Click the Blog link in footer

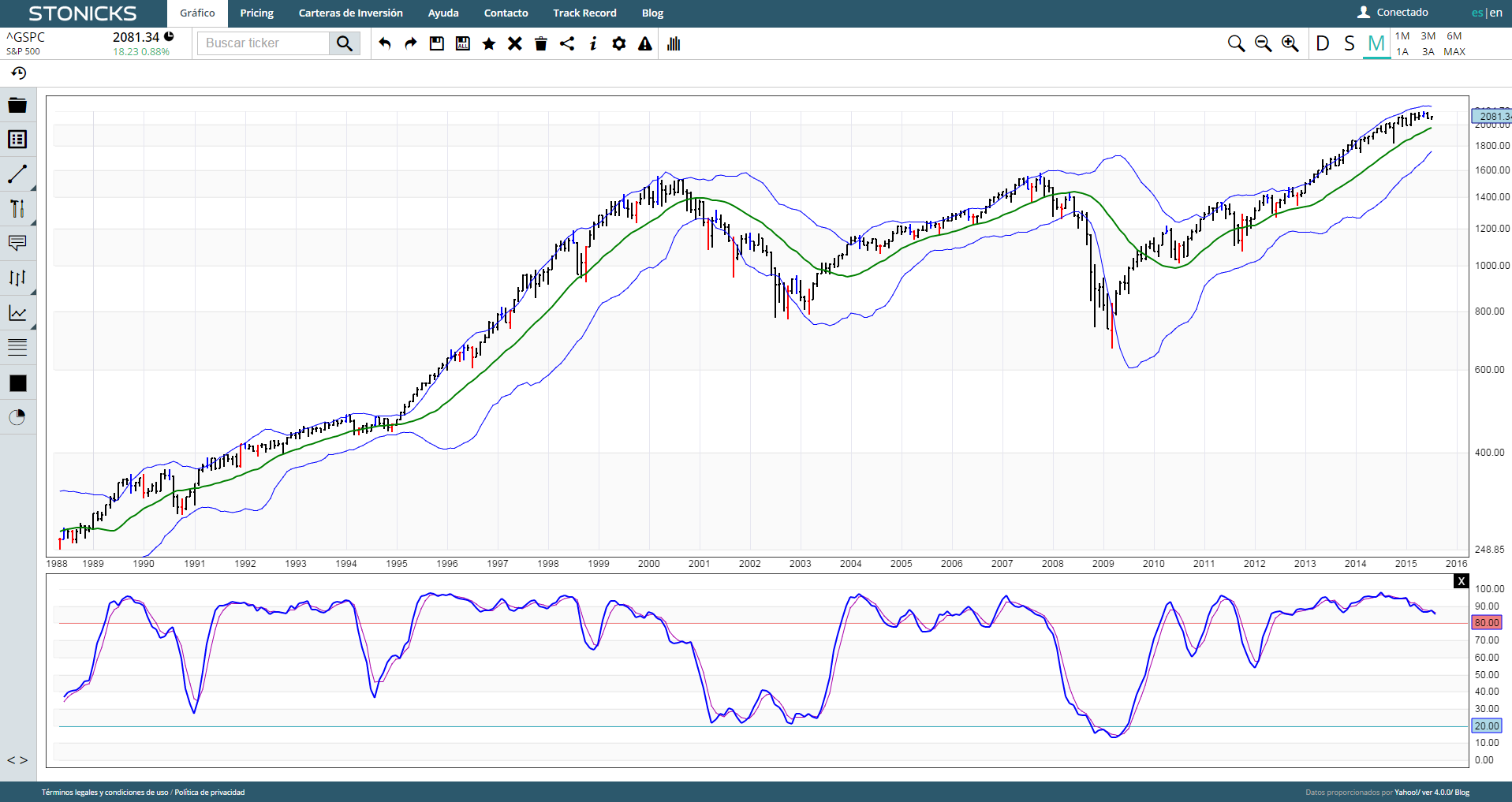point(1462,793)
